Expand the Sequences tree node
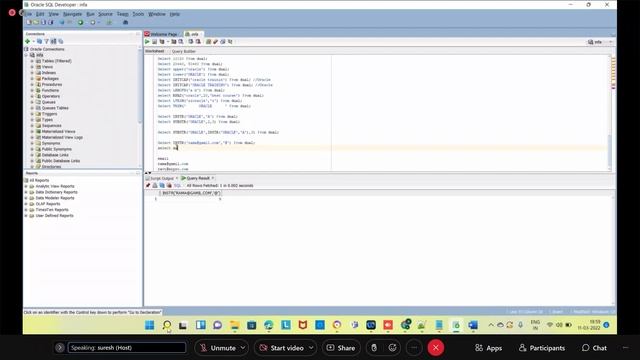This screenshot has height=360, width=640. [32, 126]
